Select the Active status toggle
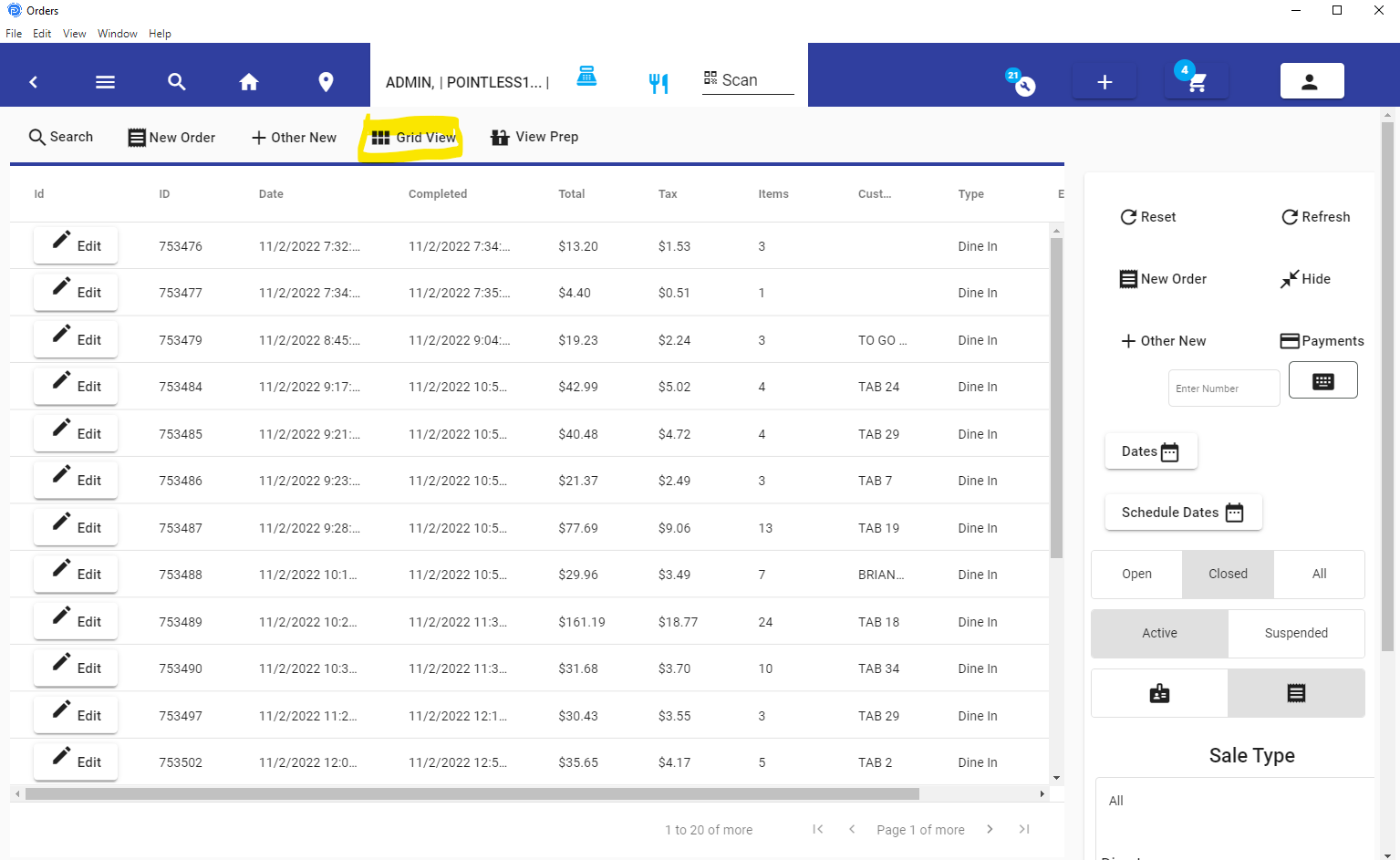1400x860 pixels. 1159,633
